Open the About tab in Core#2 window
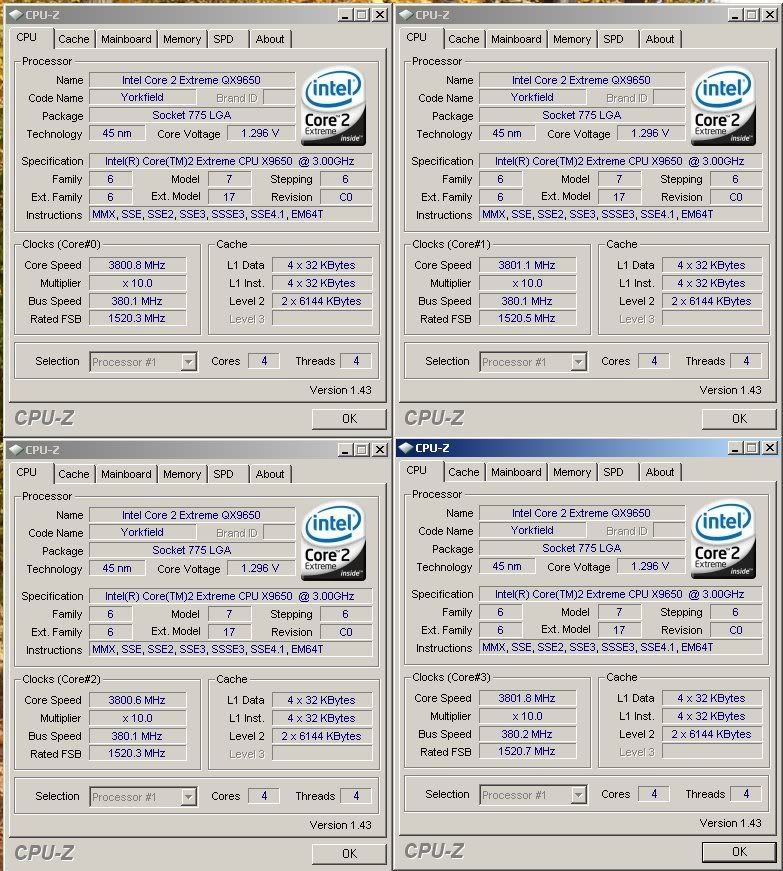 tap(270, 474)
